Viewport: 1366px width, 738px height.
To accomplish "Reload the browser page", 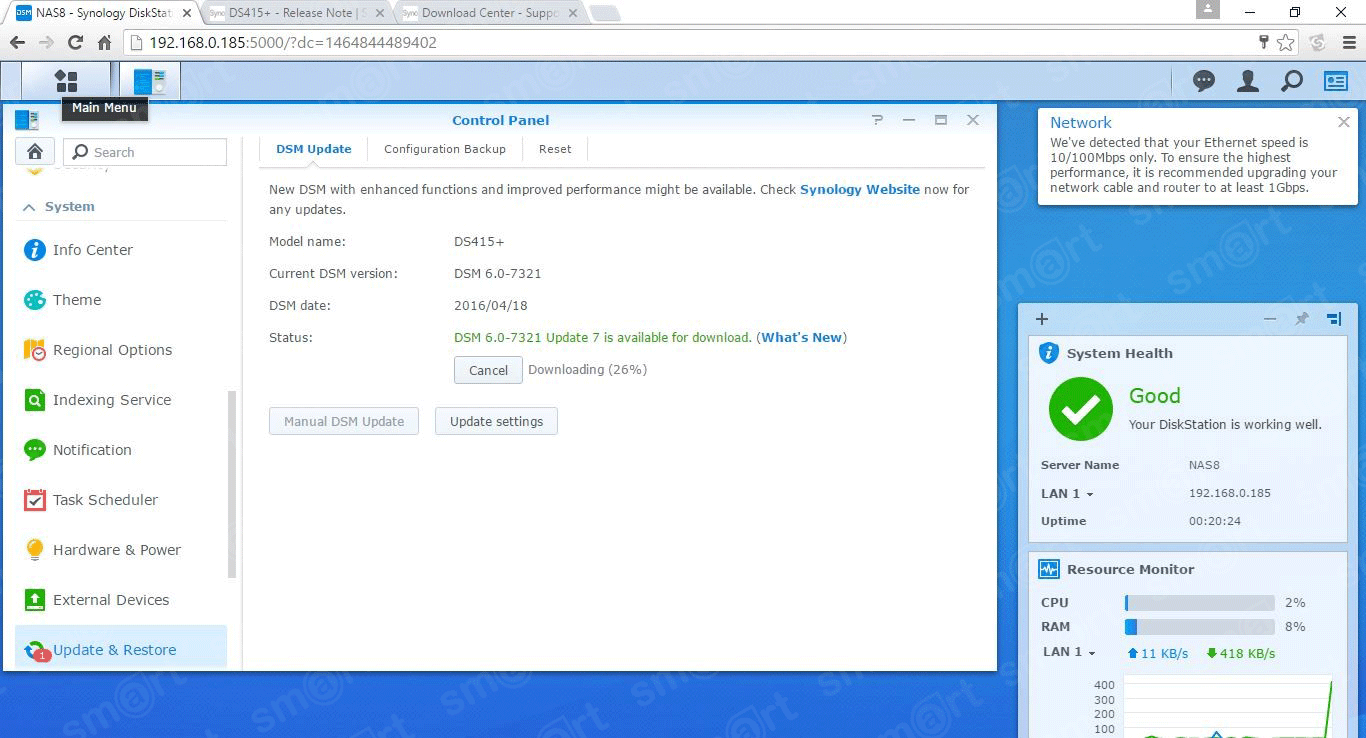I will point(75,43).
